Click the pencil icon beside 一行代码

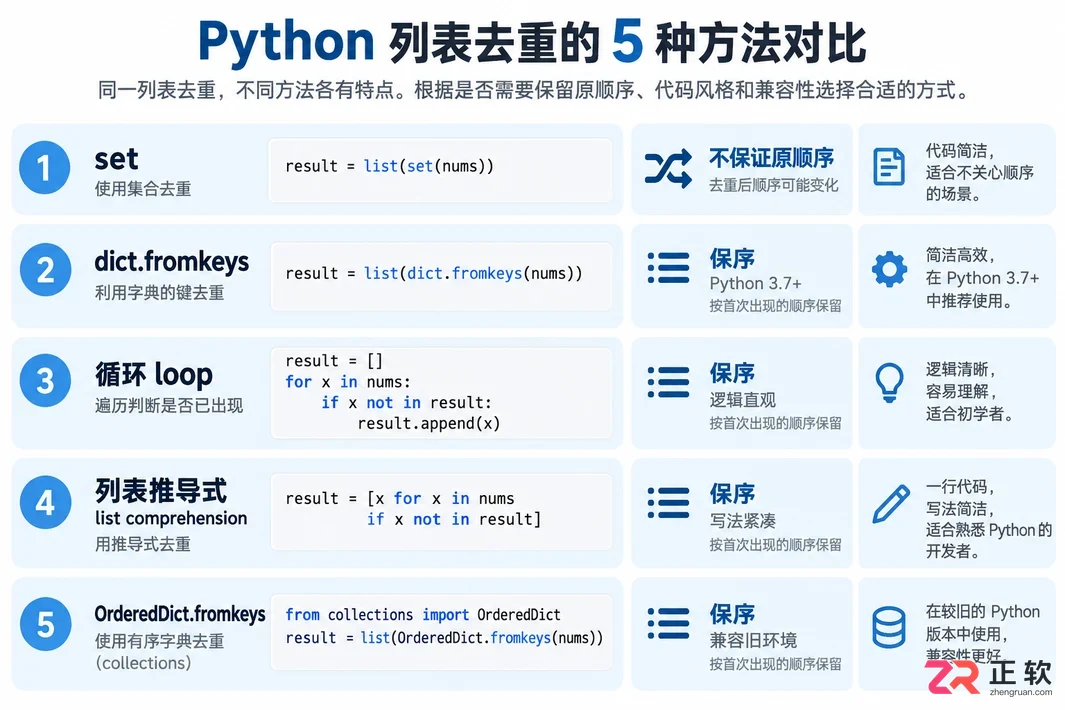890,503
